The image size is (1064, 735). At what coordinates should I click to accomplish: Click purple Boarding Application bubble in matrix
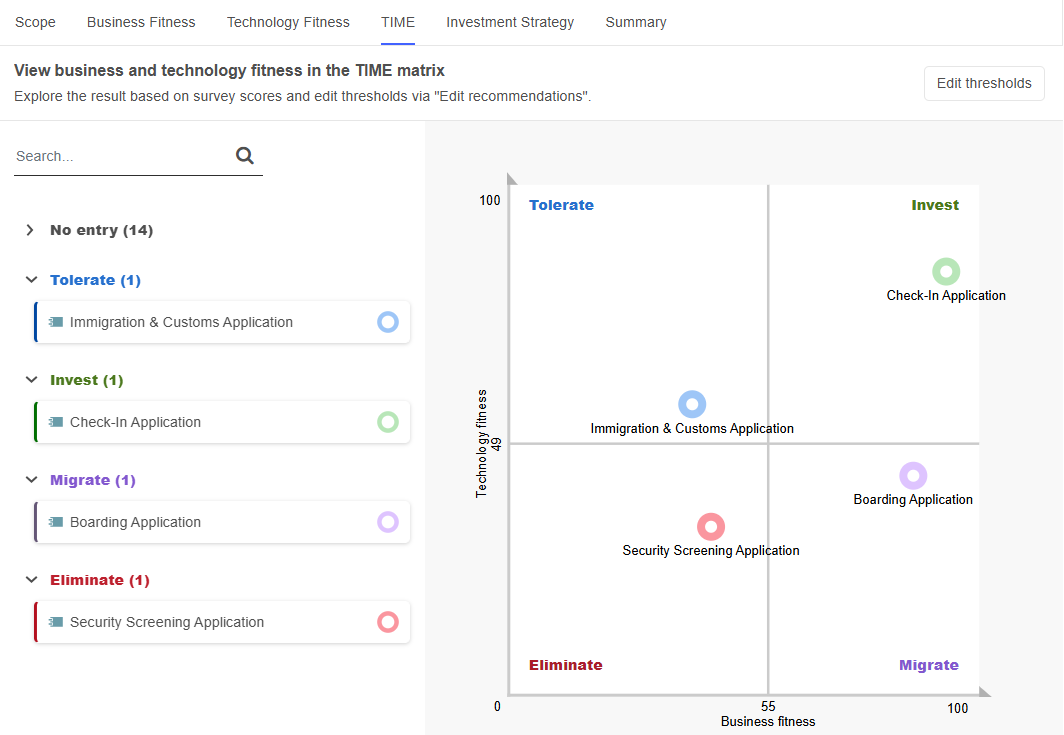click(x=913, y=476)
